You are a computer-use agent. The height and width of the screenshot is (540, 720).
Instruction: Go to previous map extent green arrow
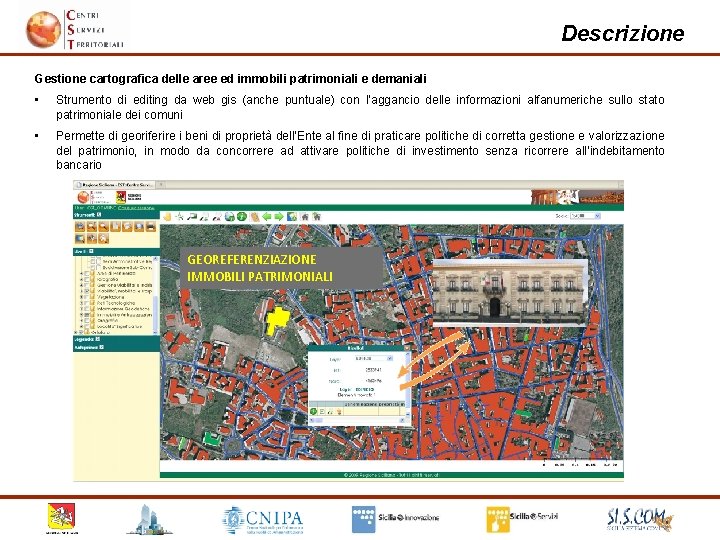click(267, 216)
